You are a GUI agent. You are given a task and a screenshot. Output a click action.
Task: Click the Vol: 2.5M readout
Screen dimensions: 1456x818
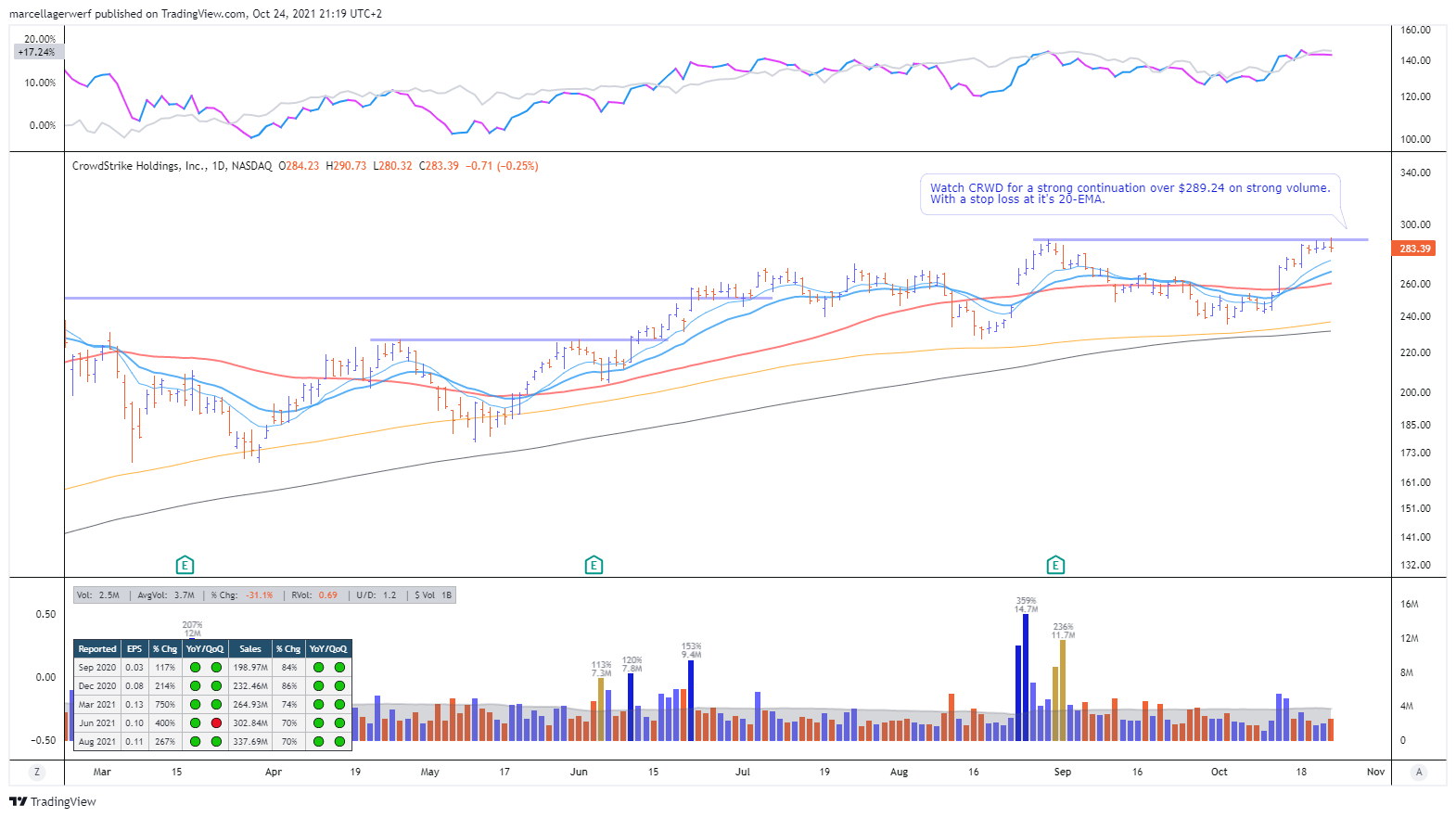[98, 595]
